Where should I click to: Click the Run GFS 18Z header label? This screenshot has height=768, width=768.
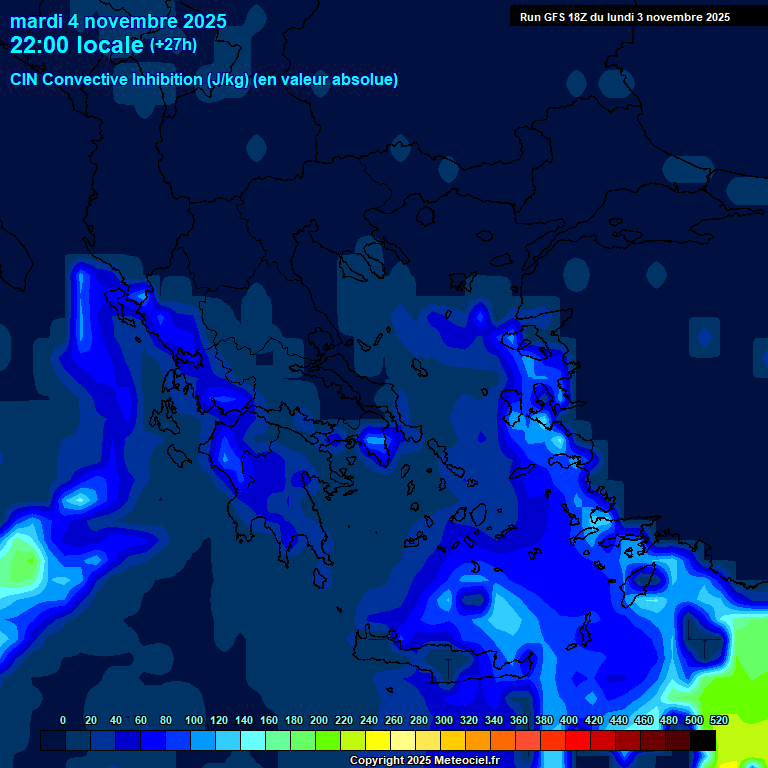[x=624, y=17]
